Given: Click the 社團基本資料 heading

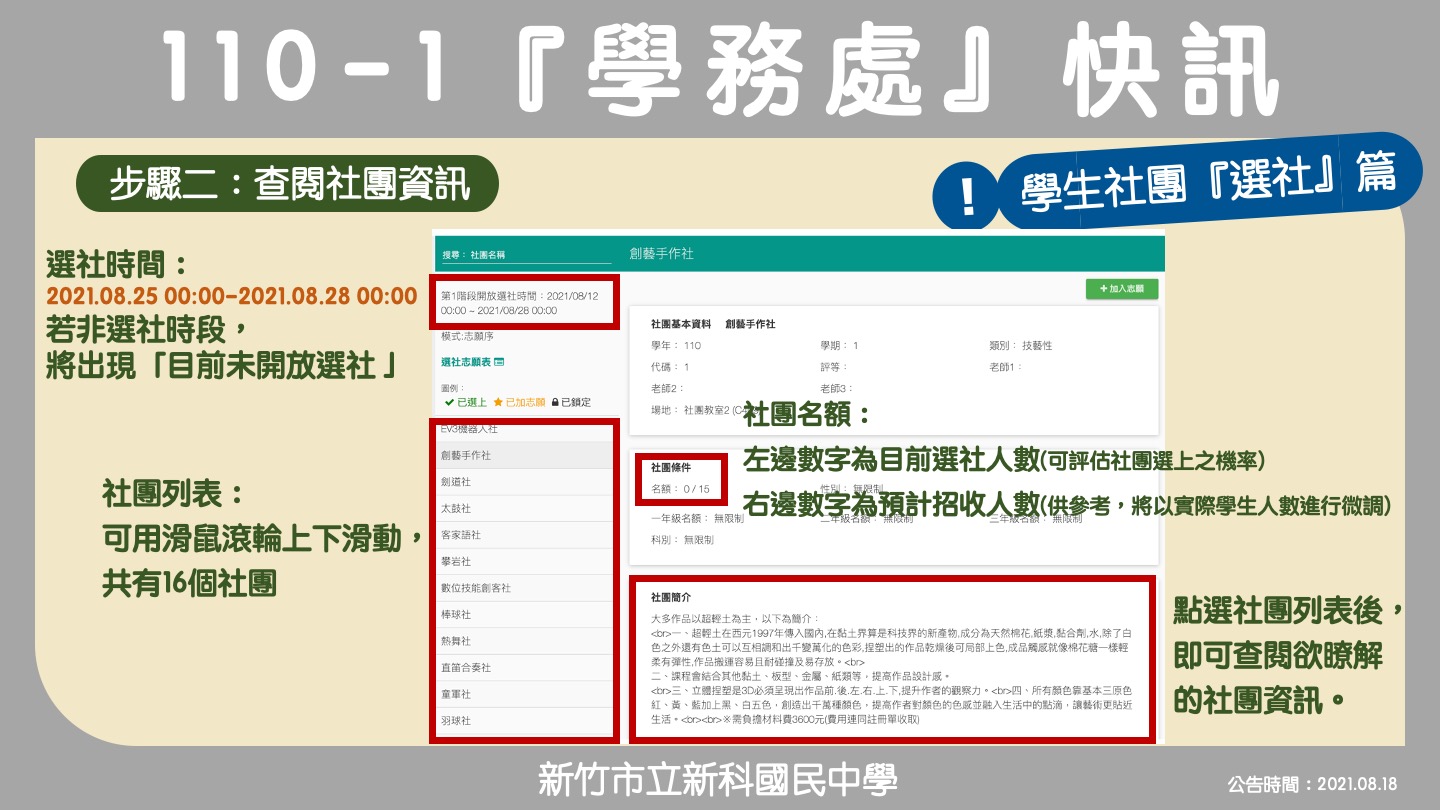Looking at the screenshot, I should coord(680,324).
